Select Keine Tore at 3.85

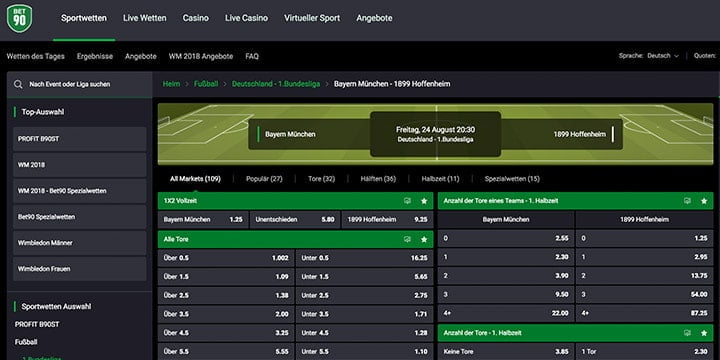[x=506, y=352]
